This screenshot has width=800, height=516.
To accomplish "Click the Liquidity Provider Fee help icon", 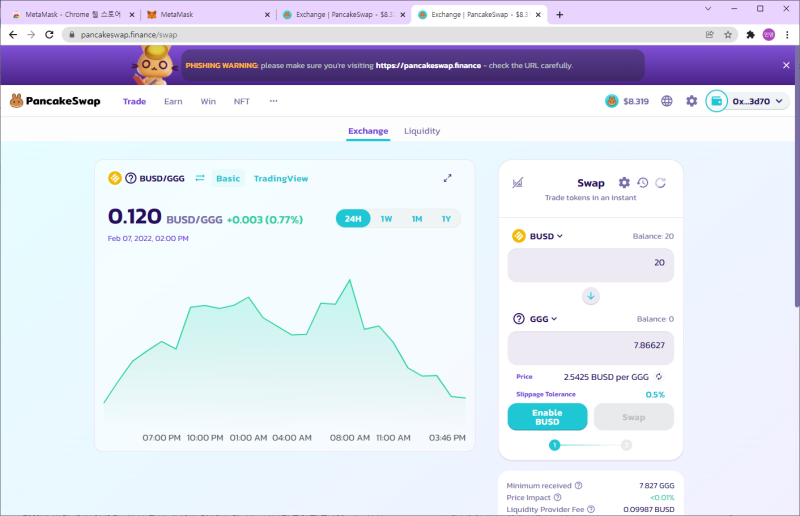I will tap(591, 509).
